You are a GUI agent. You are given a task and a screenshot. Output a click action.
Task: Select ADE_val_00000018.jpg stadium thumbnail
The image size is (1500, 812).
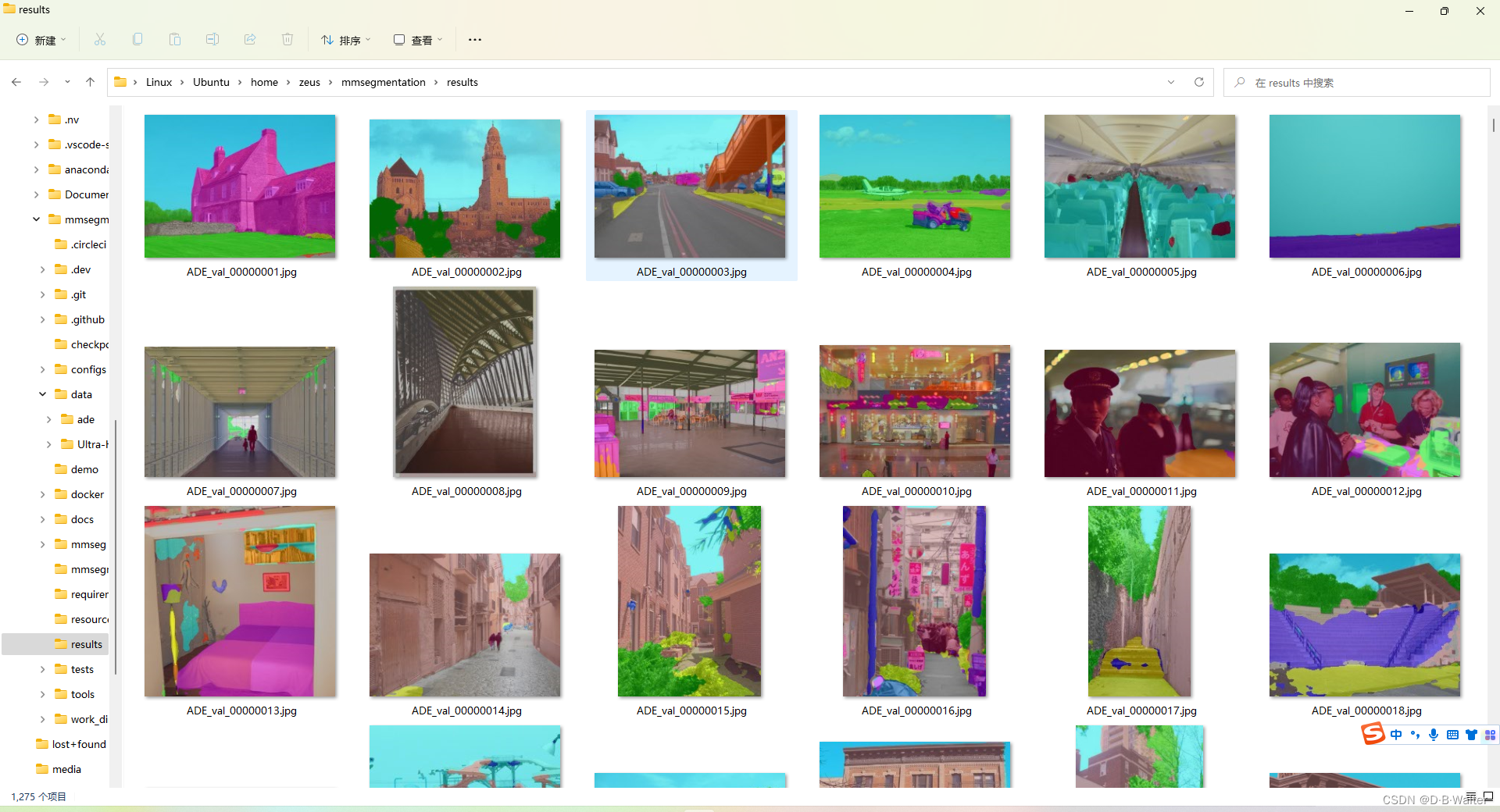(x=1365, y=625)
